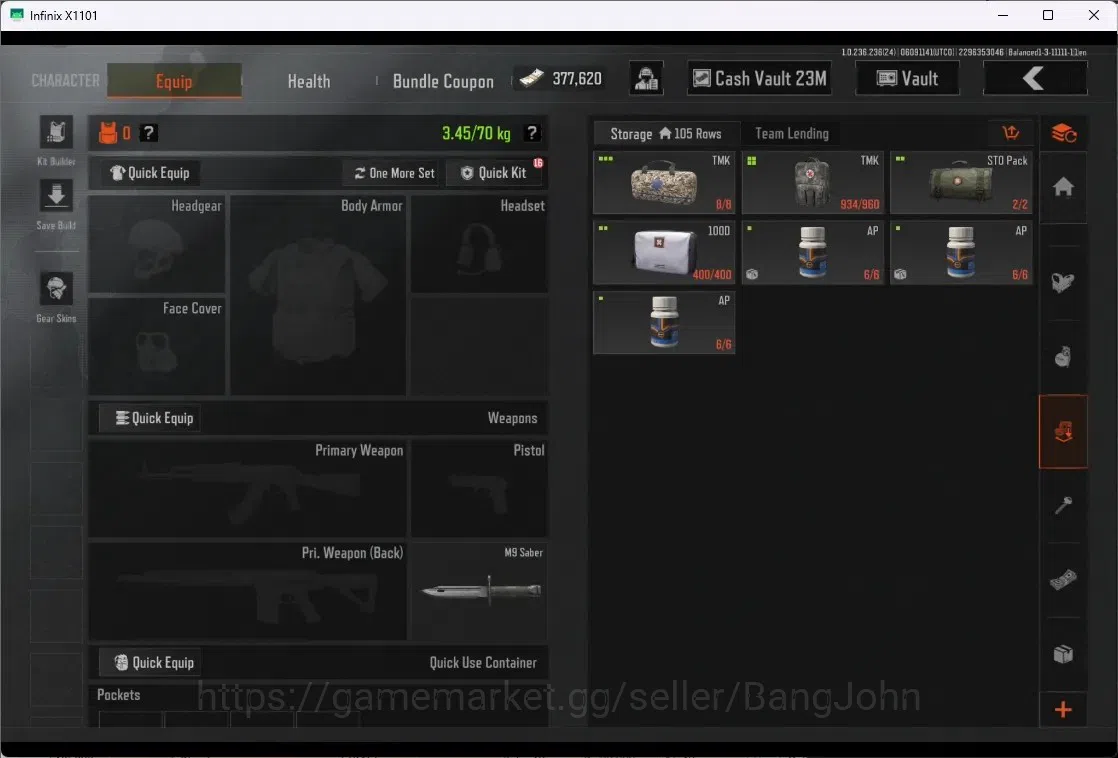
Task: Select the grenade category icon
Action: tap(1063, 357)
